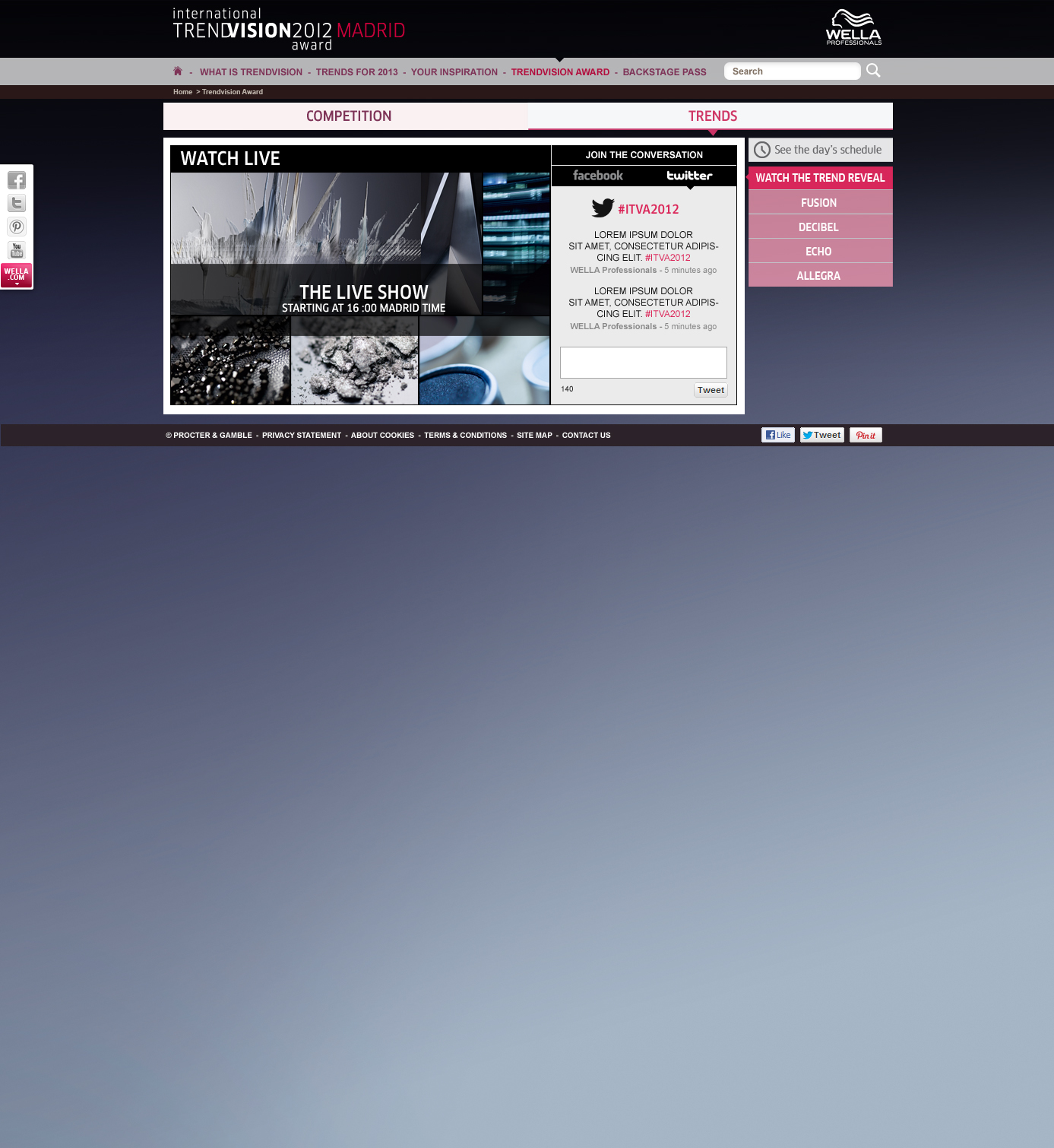Image resolution: width=1054 pixels, height=1148 pixels.
Task: Open Your Inspiration menu item
Action: click(x=454, y=72)
